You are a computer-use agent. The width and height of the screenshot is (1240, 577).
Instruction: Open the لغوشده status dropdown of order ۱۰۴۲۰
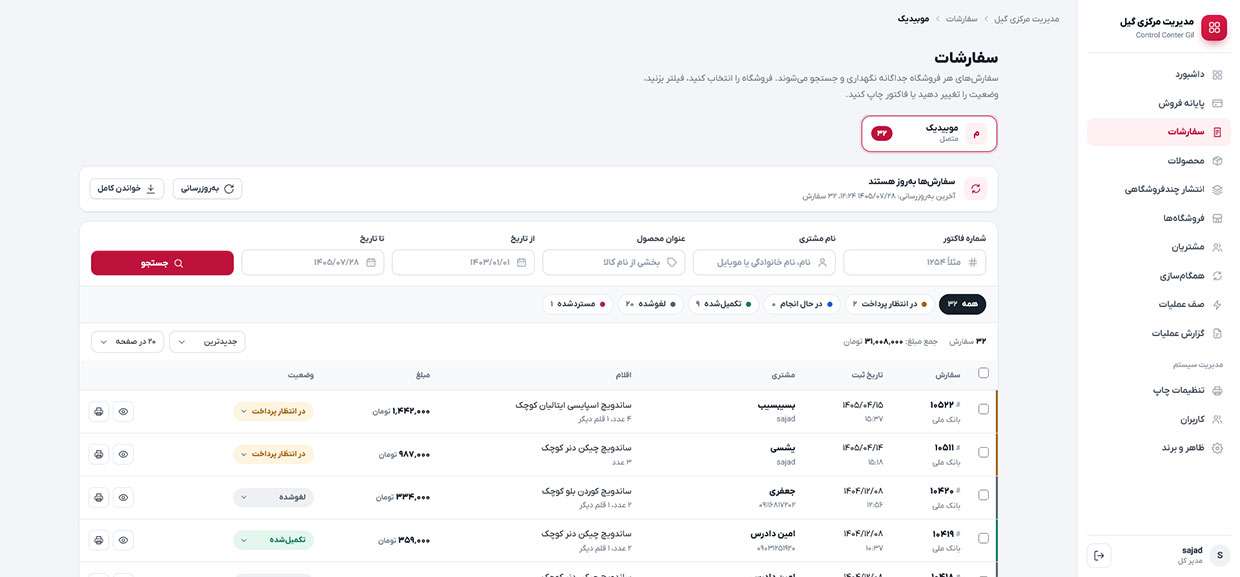[273, 497]
